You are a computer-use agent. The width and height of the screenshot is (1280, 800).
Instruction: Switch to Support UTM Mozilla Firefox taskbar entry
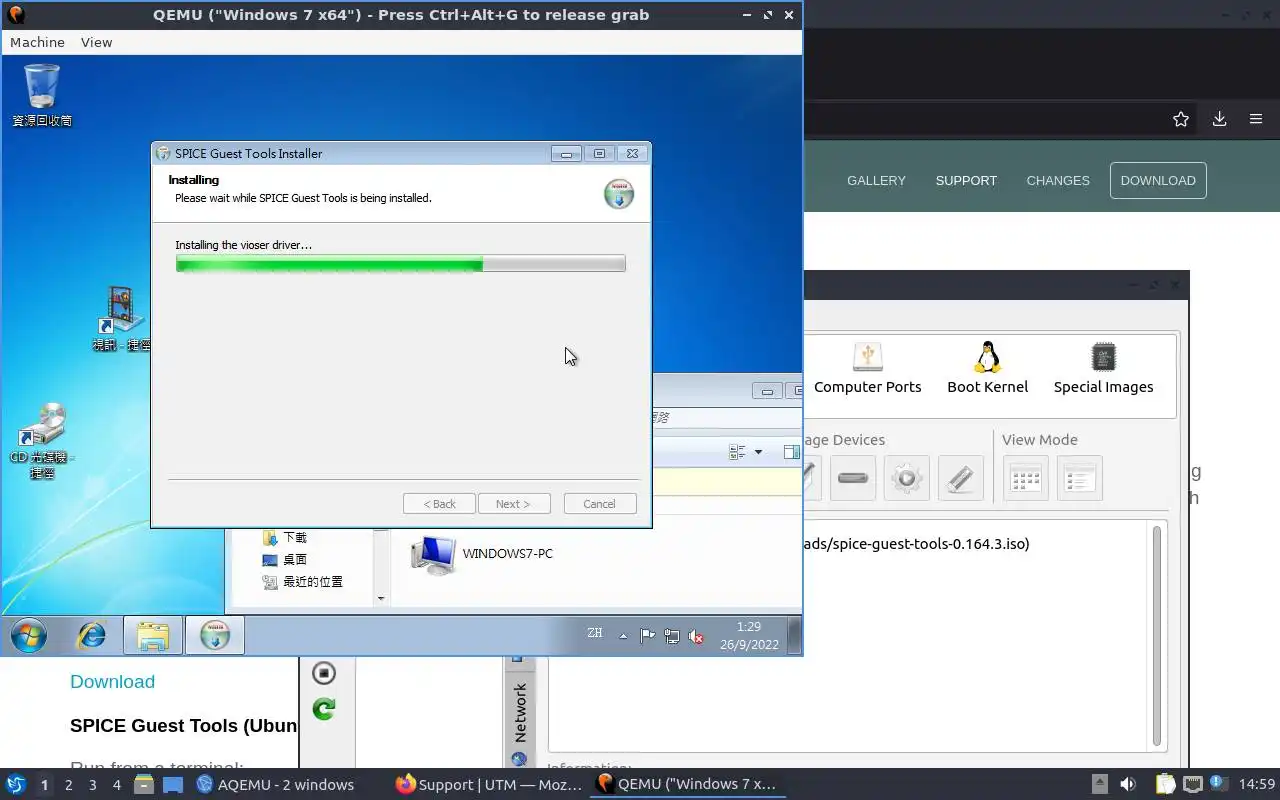(488, 784)
